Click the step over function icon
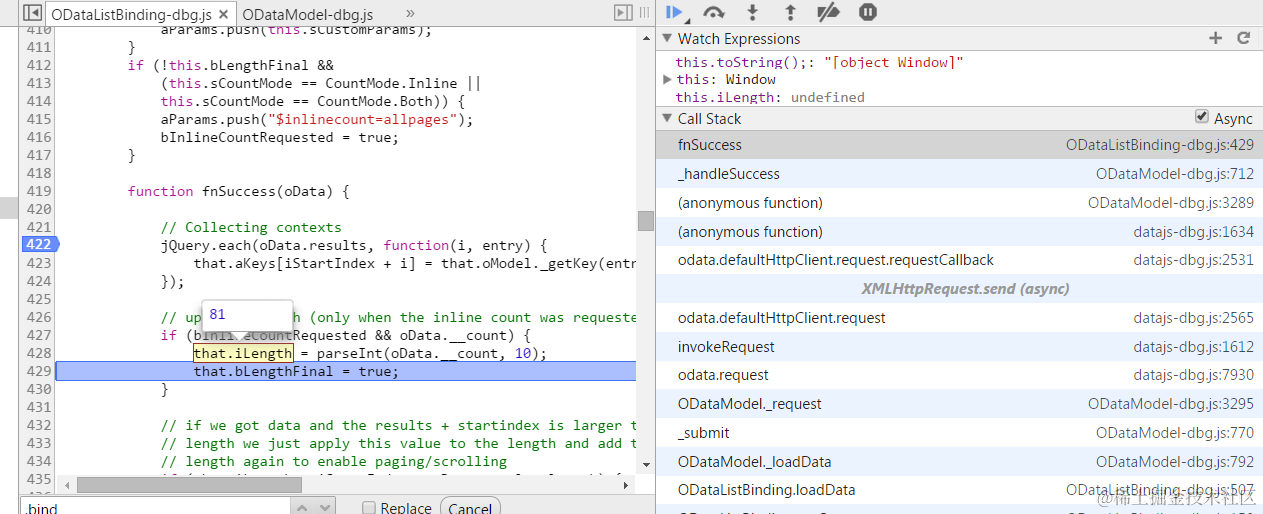 713,13
